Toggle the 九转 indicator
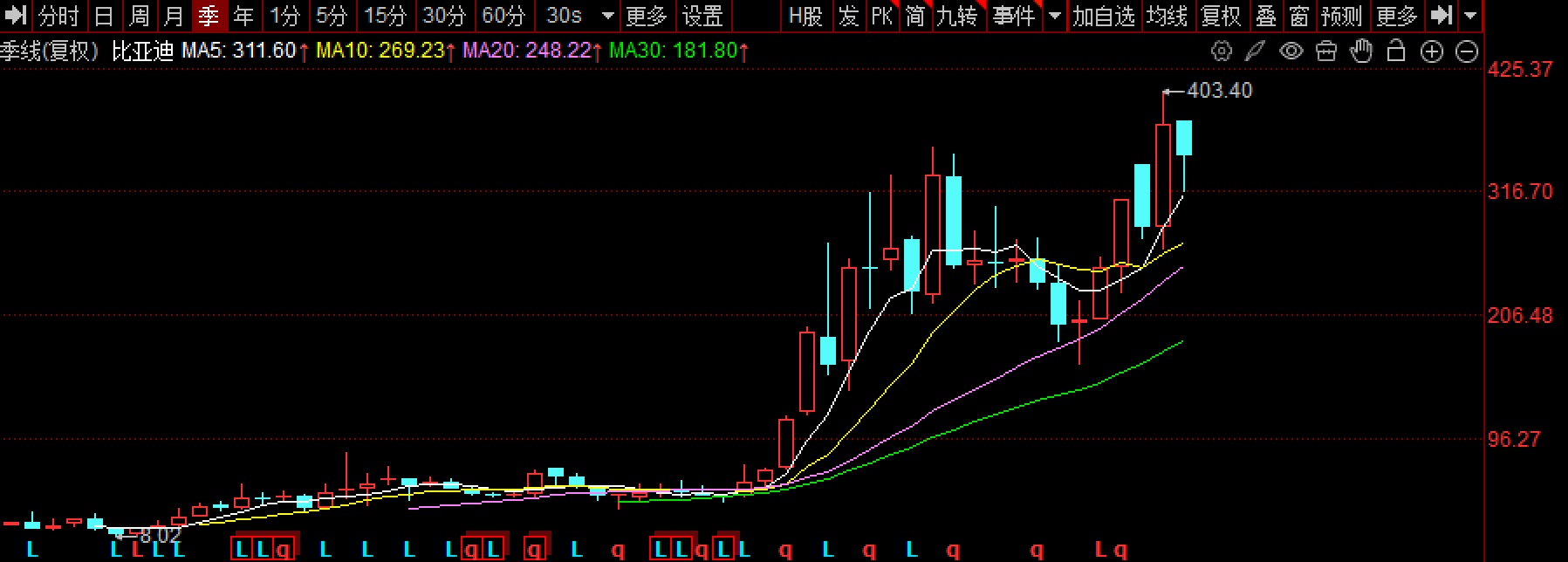1568x562 pixels. click(956, 16)
